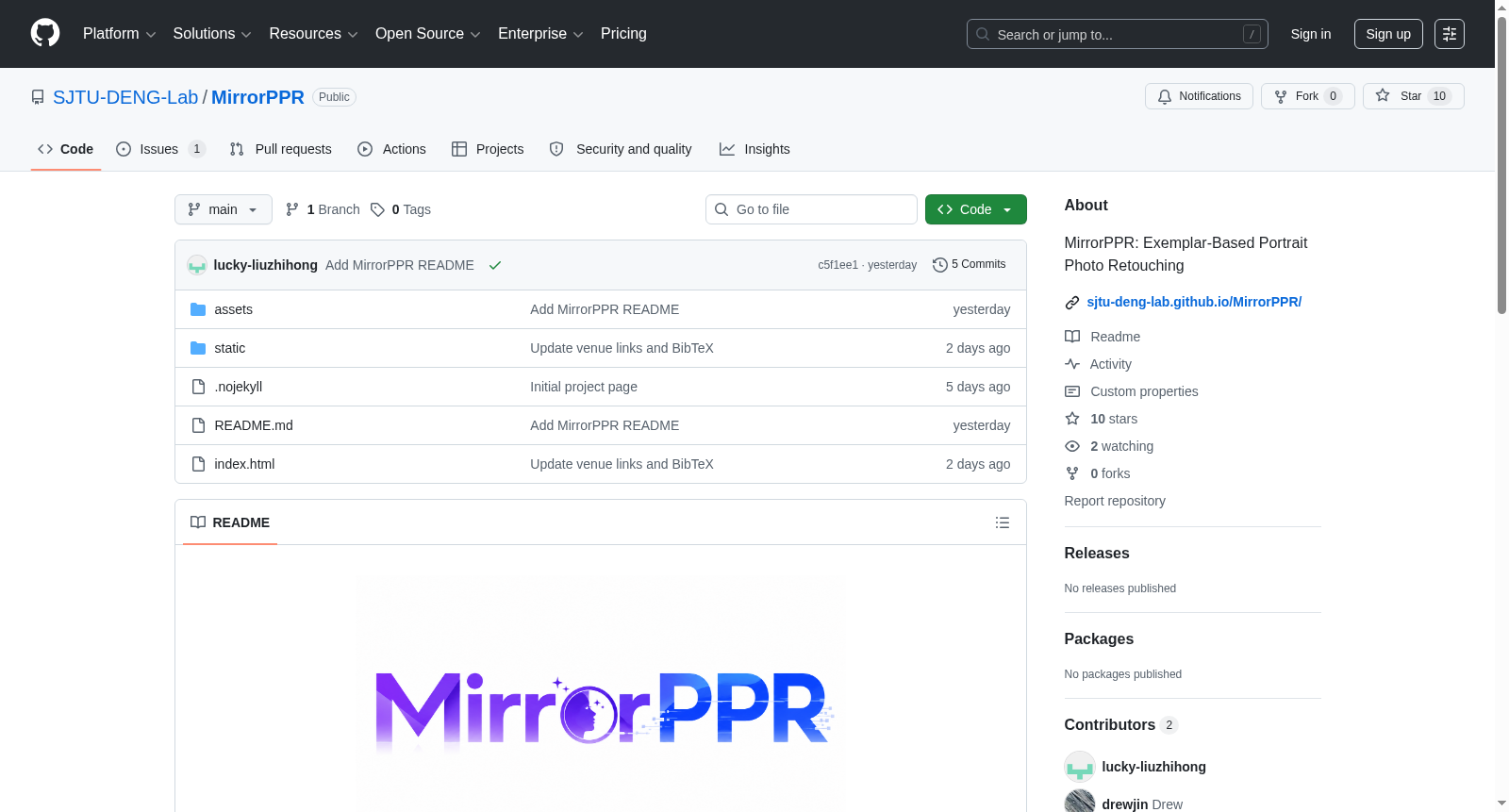Open the assets folder

233,309
